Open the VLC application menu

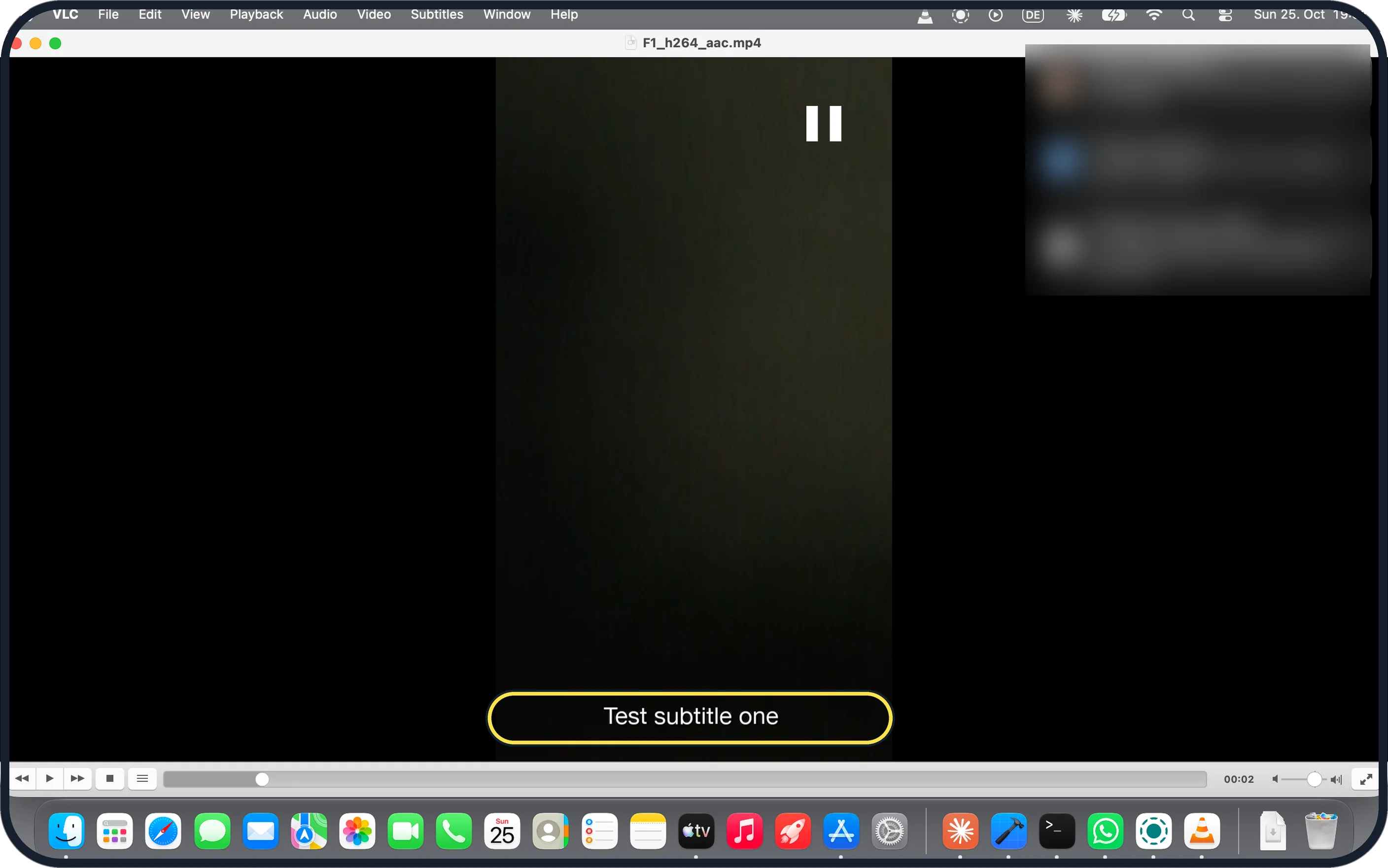coord(66,14)
